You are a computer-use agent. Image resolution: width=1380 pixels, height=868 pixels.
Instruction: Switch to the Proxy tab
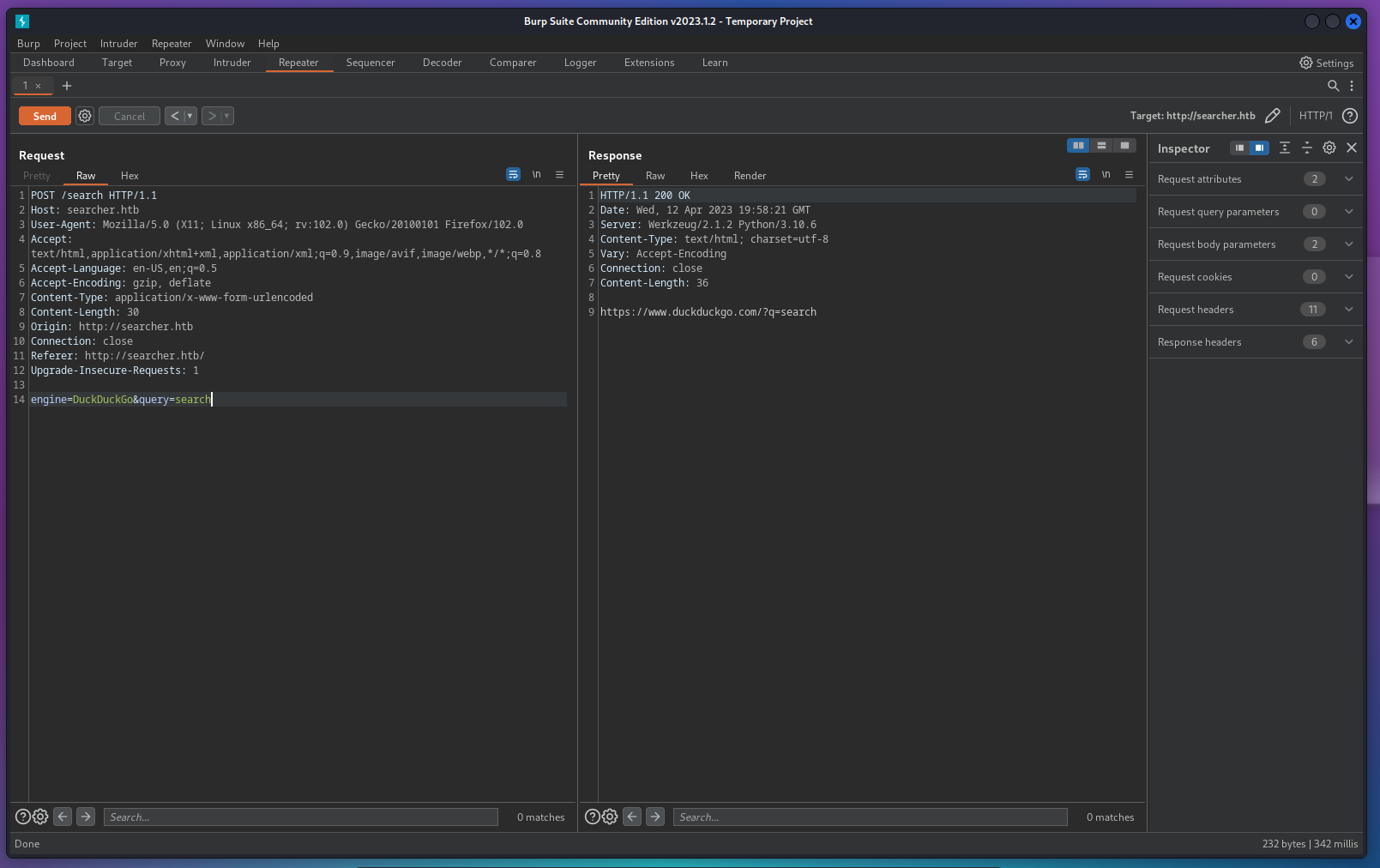click(172, 63)
